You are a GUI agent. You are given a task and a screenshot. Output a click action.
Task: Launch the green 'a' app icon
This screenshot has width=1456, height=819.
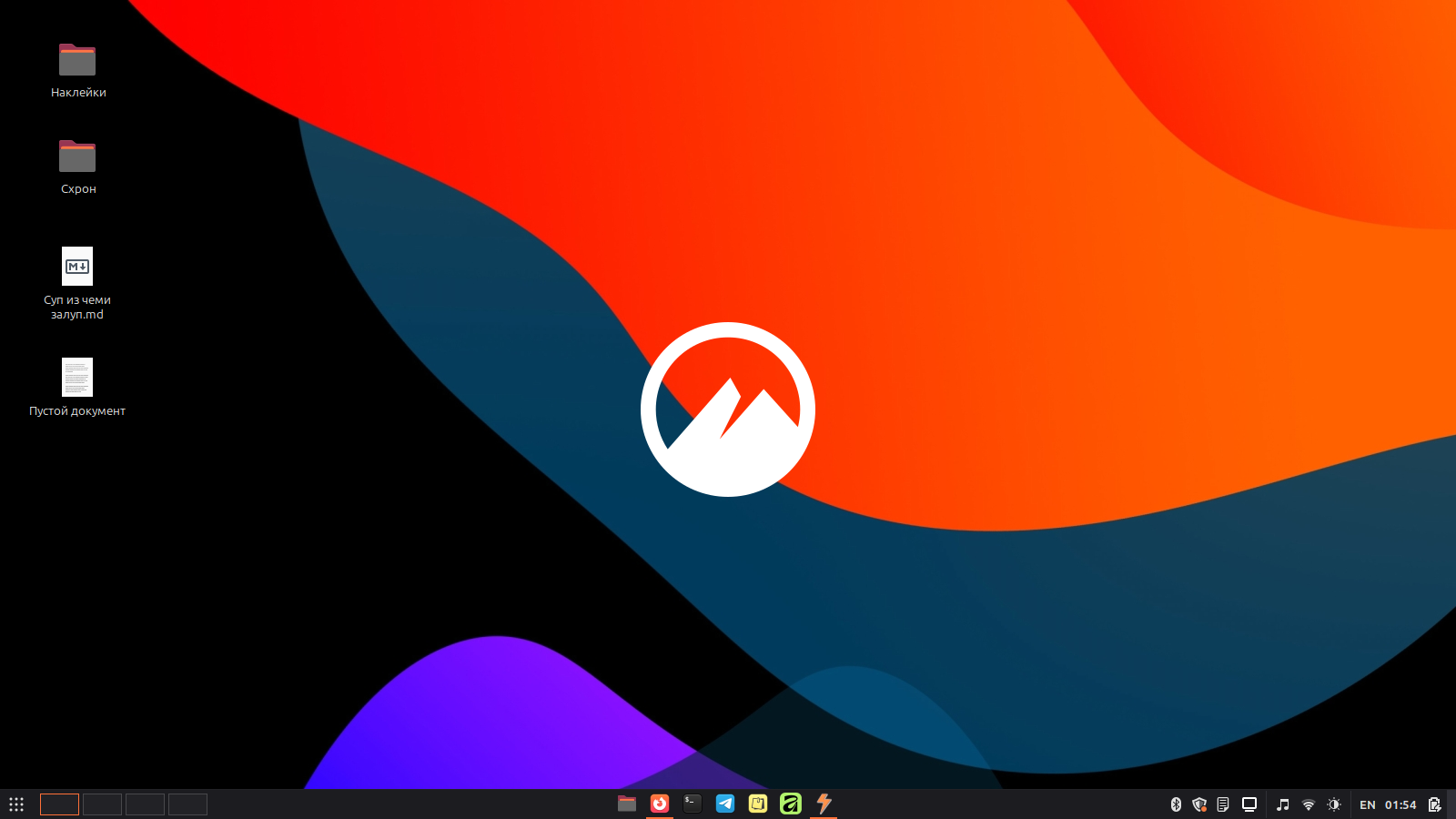pos(791,804)
